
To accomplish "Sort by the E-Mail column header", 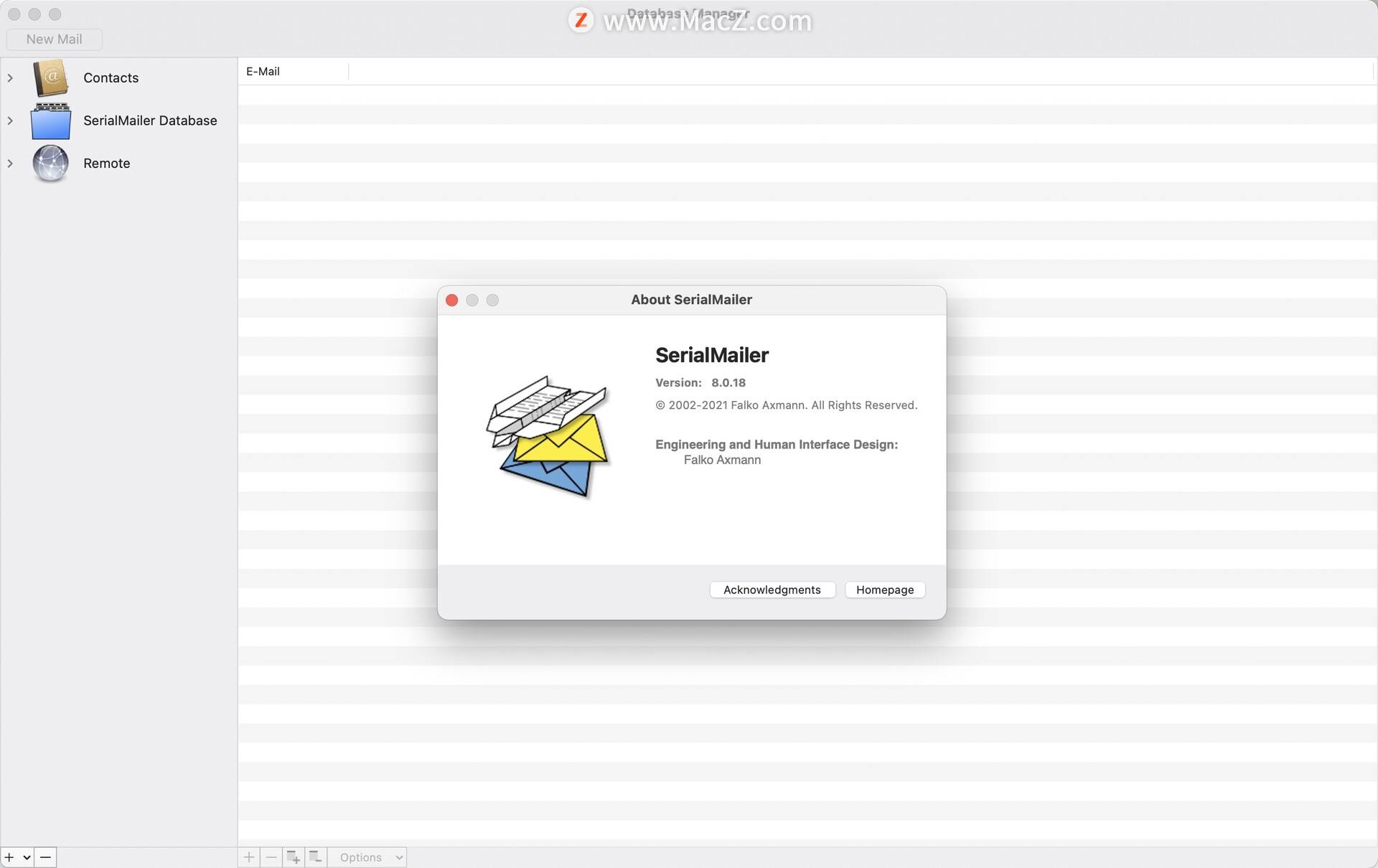I will pyautogui.click(x=293, y=72).
